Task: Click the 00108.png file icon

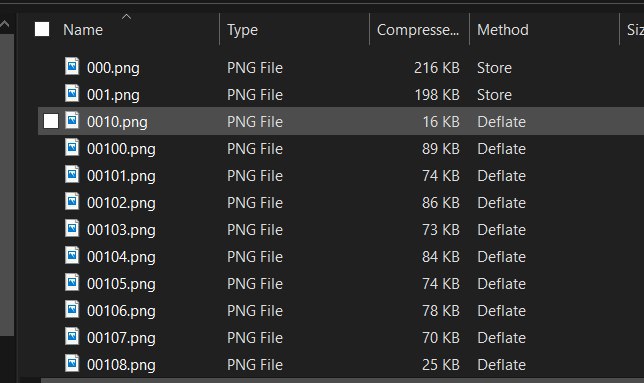Action: point(72,364)
